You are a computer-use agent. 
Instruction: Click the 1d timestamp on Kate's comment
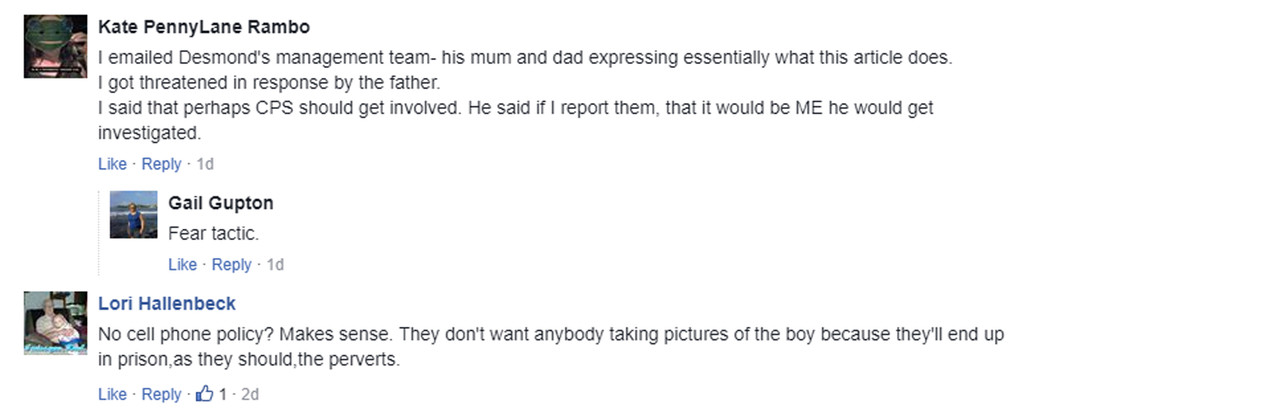pyautogui.click(x=205, y=164)
